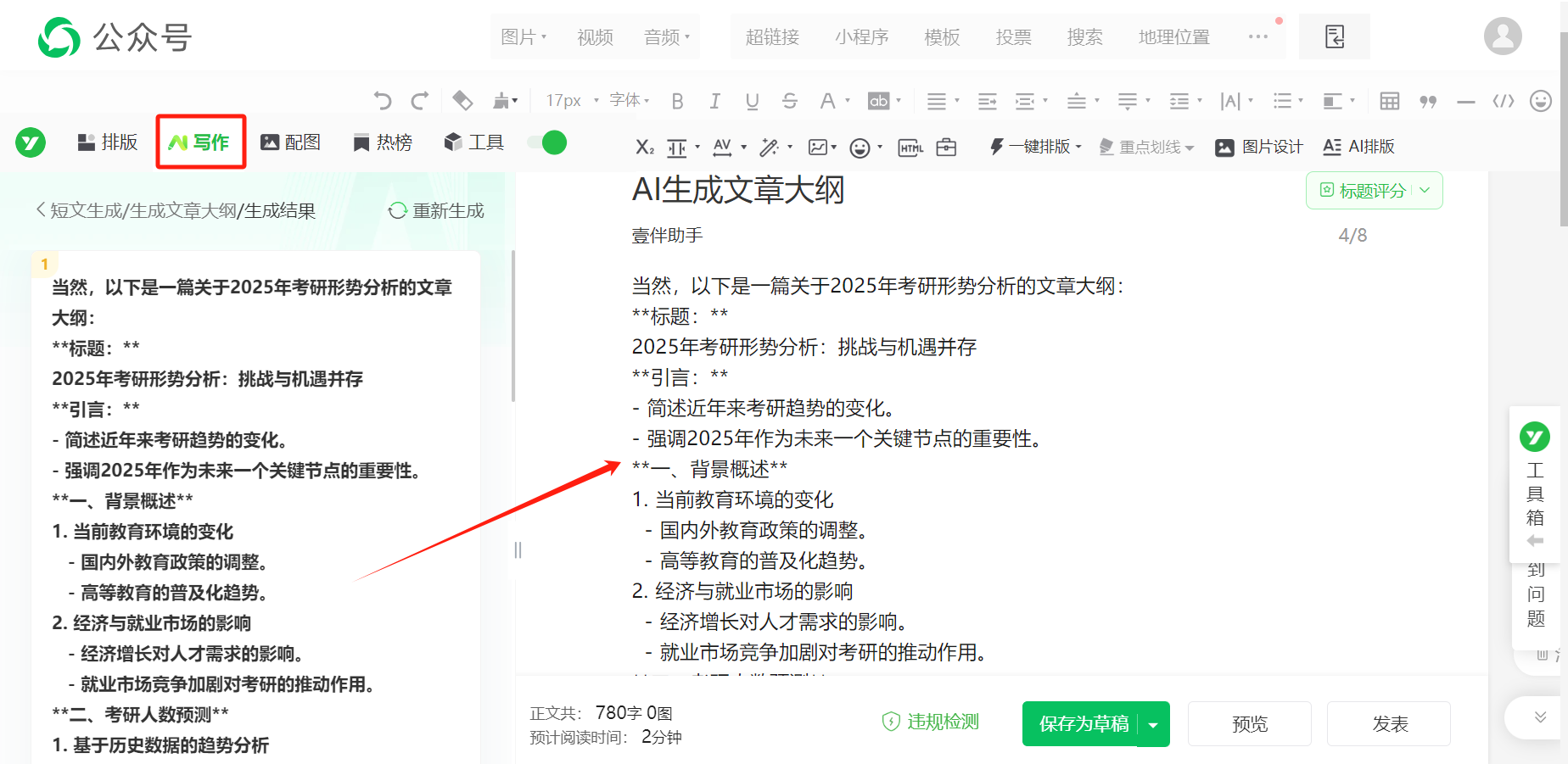Switch to the 热榜 tab

383,142
